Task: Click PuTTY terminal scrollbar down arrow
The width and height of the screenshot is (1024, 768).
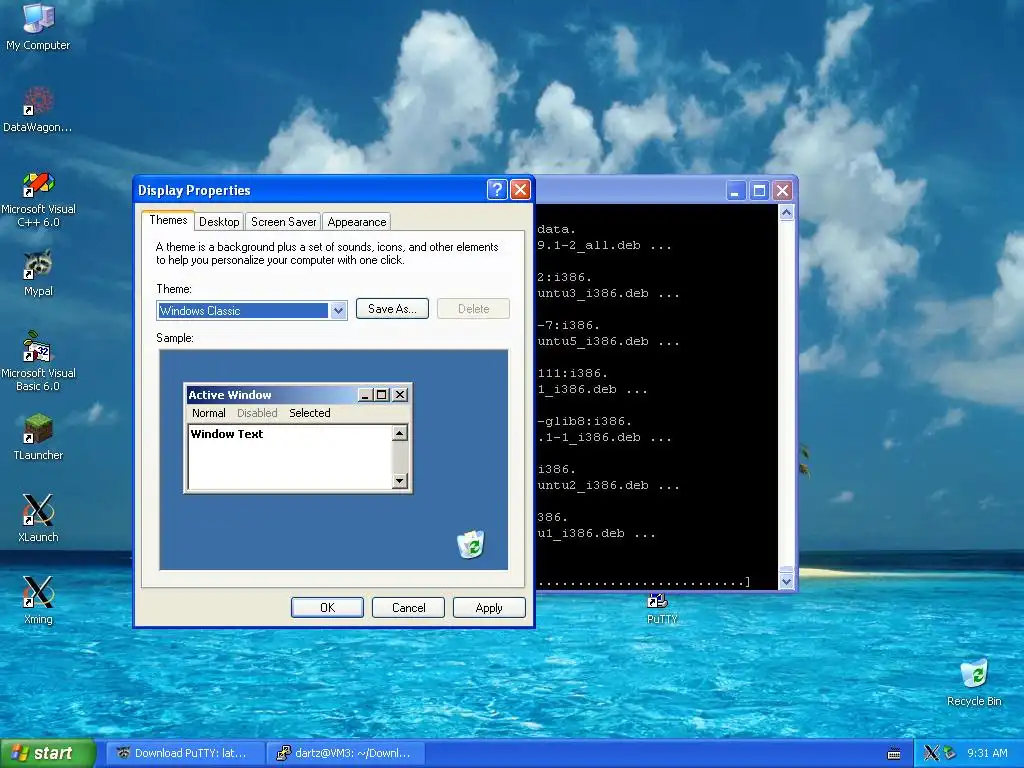Action: click(x=786, y=581)
